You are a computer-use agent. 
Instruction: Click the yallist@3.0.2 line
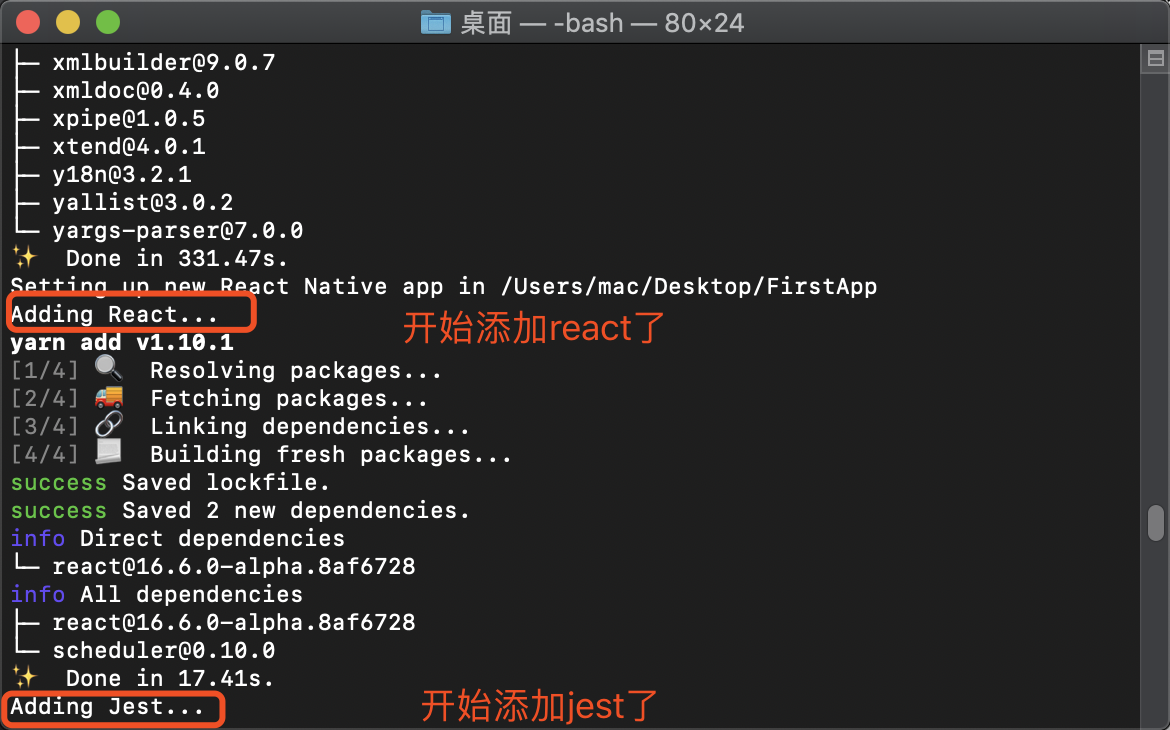143,202
